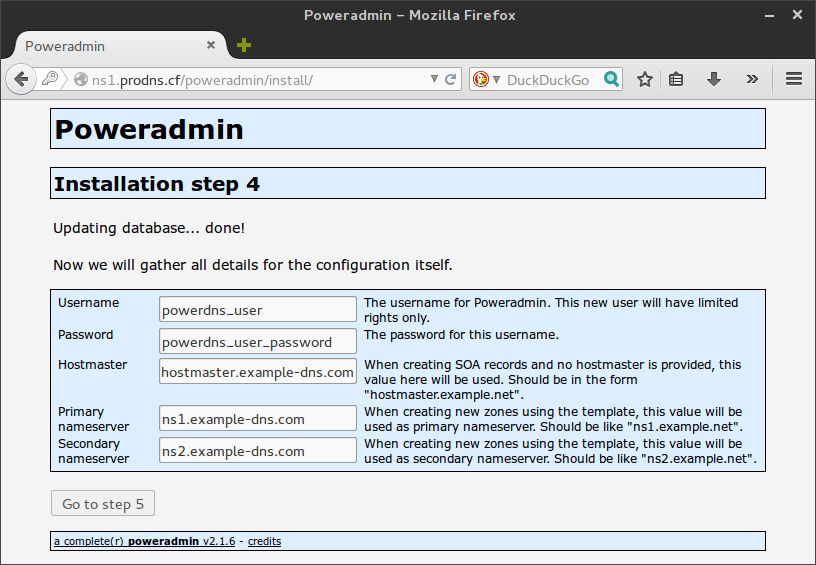Close the Firefox window
Image resolution: width=816 pixels, height=565 pixels.
pos(797,15)
